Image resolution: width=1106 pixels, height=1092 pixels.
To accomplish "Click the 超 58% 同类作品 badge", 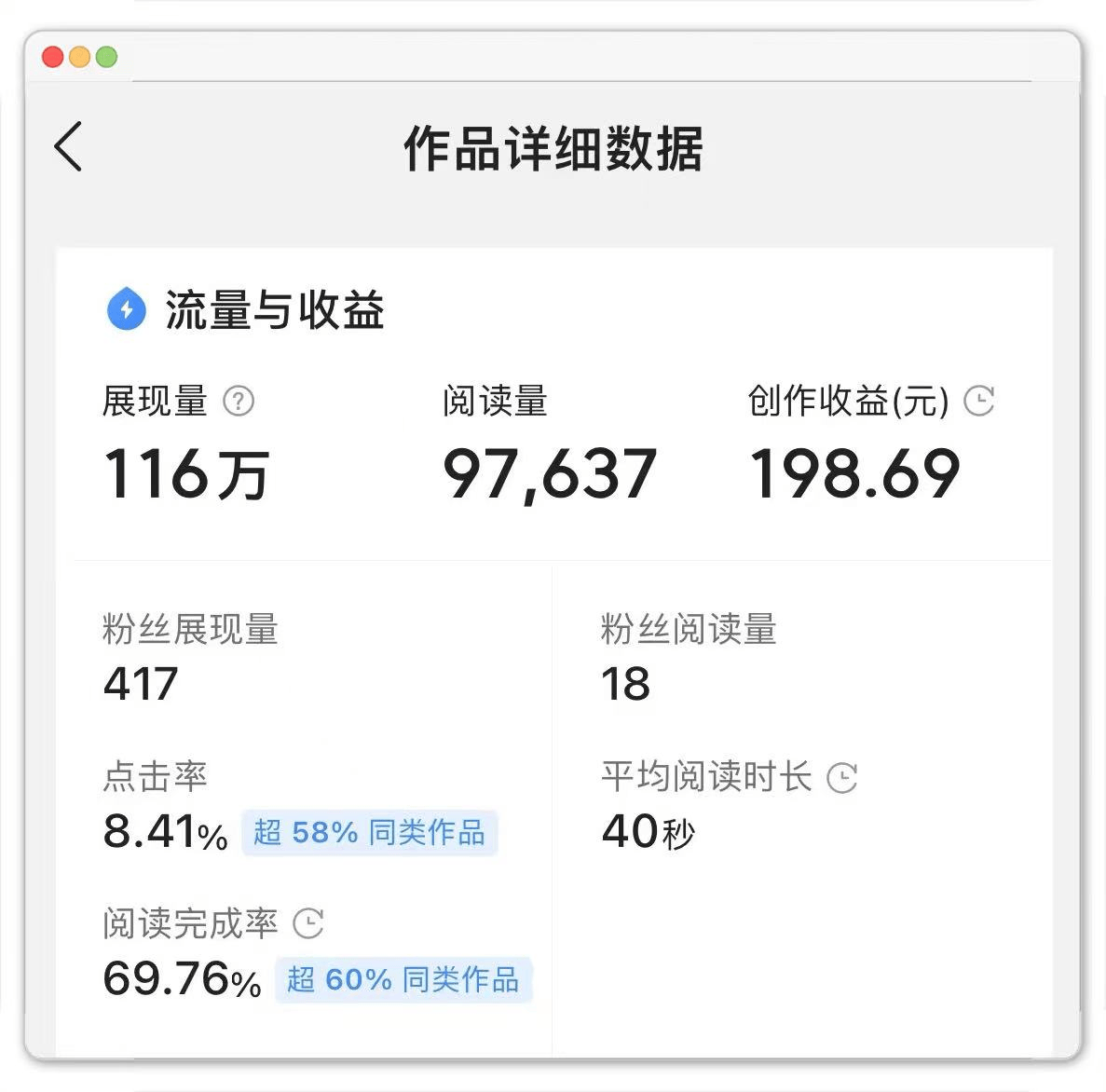I will click(x=370, y=832).
